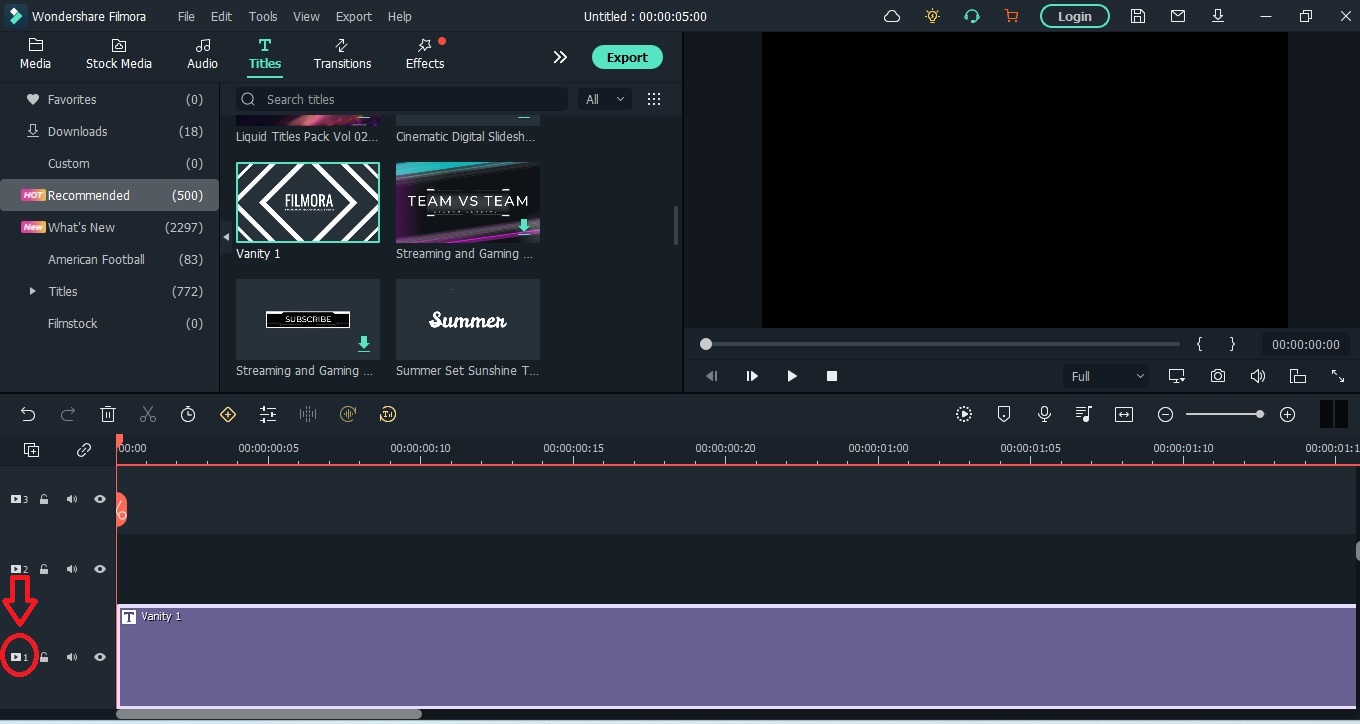The width and height of the screenshot is (1360, 724).
Task: Click the preview playback progress slider
Action: (x=941, y=344)
